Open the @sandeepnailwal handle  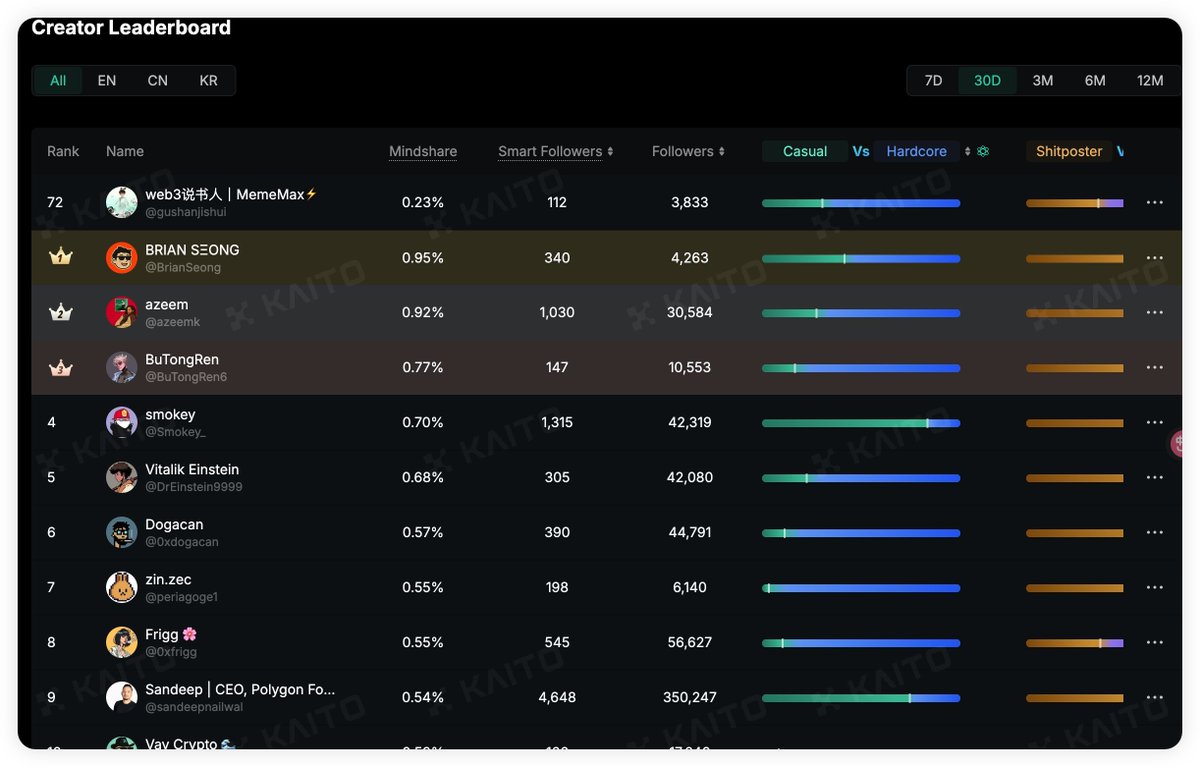tap(194, 708)
